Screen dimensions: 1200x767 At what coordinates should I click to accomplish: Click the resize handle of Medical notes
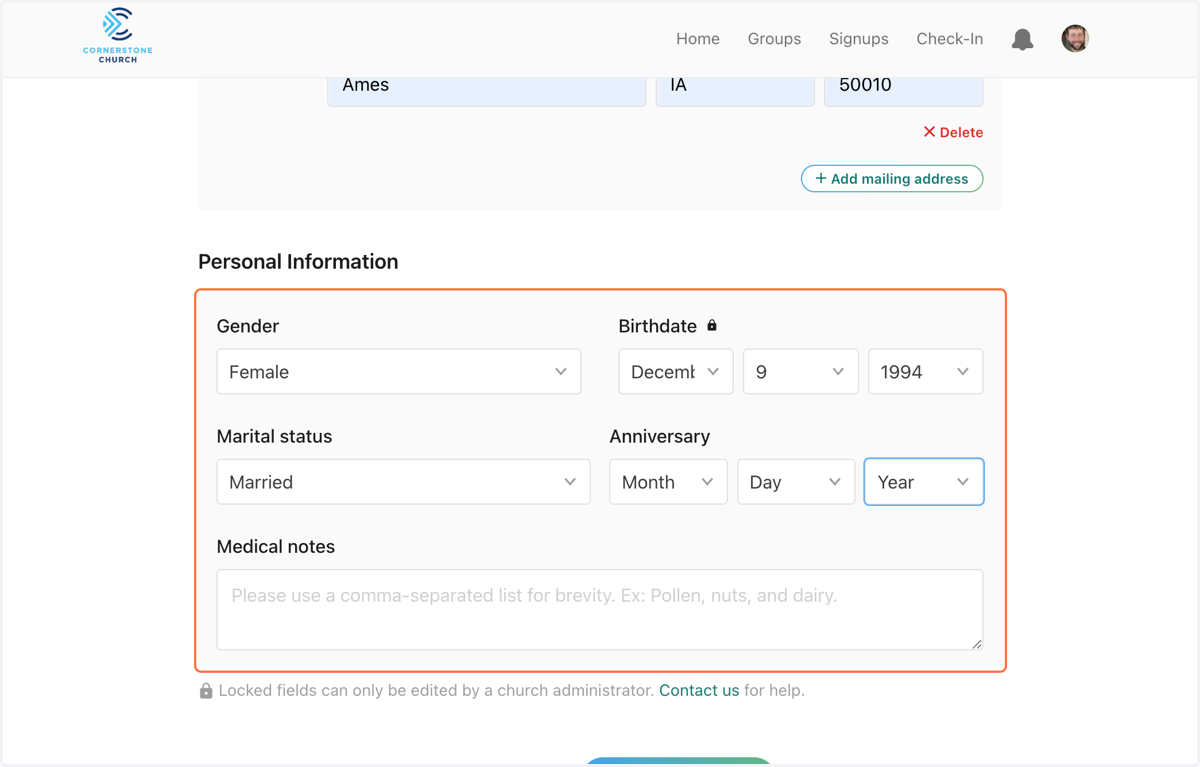point(977,643)
